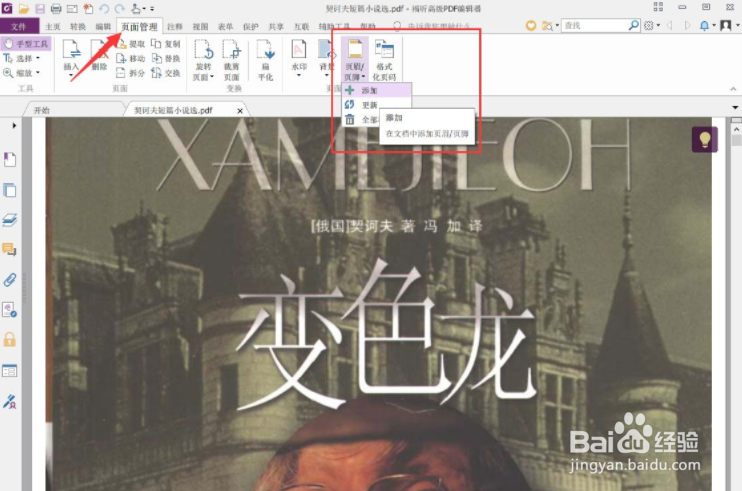This screenshot has height=491, width=742.
Task: Click inside the 查找 search field
Action: (x=594, y=25)
